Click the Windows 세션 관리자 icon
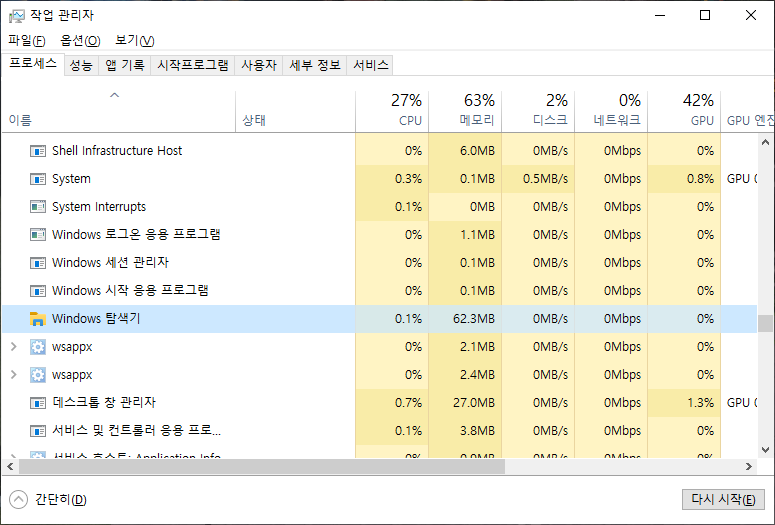 point(38,263)
